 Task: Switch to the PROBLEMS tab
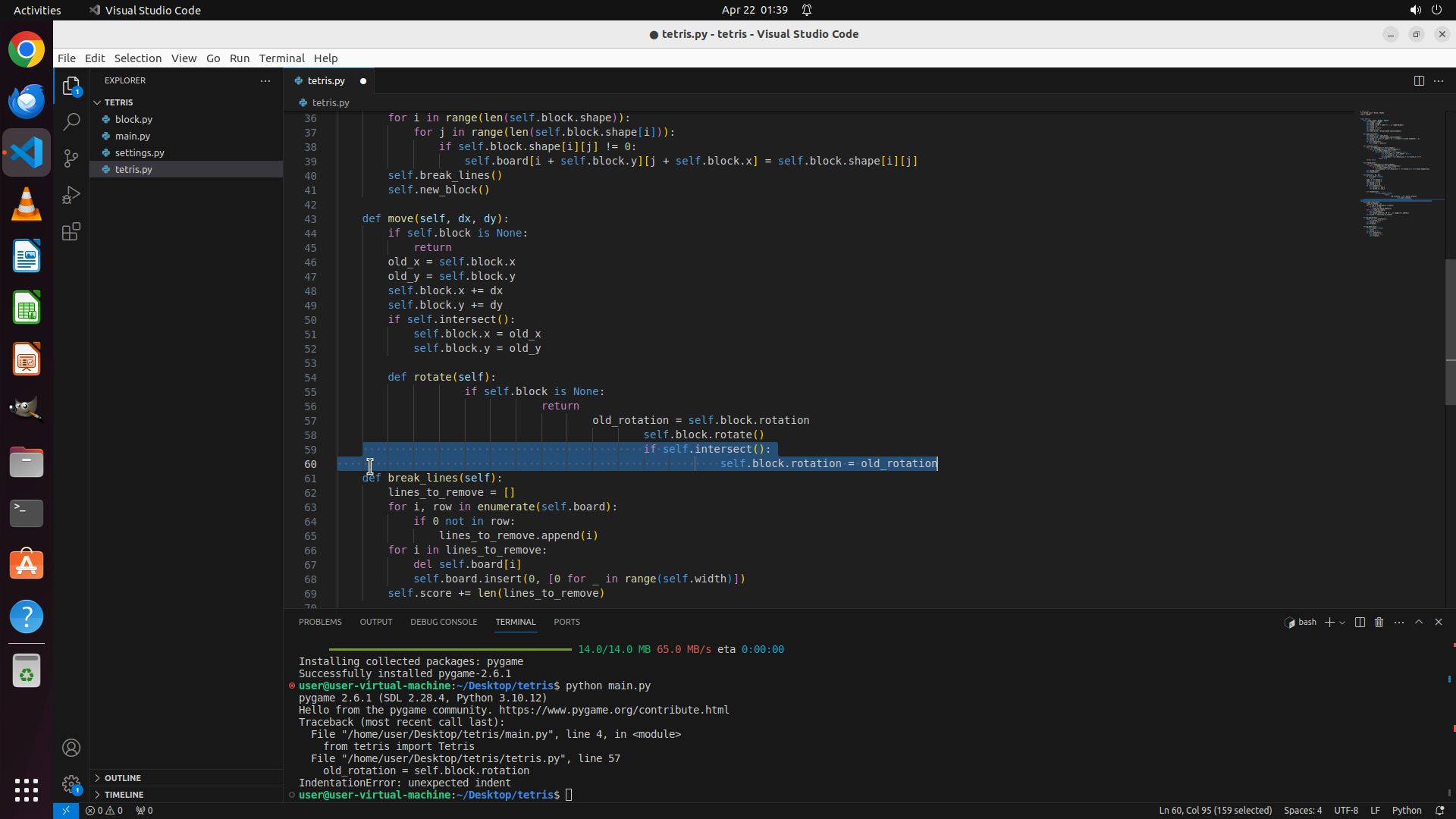tap(320, 622)
